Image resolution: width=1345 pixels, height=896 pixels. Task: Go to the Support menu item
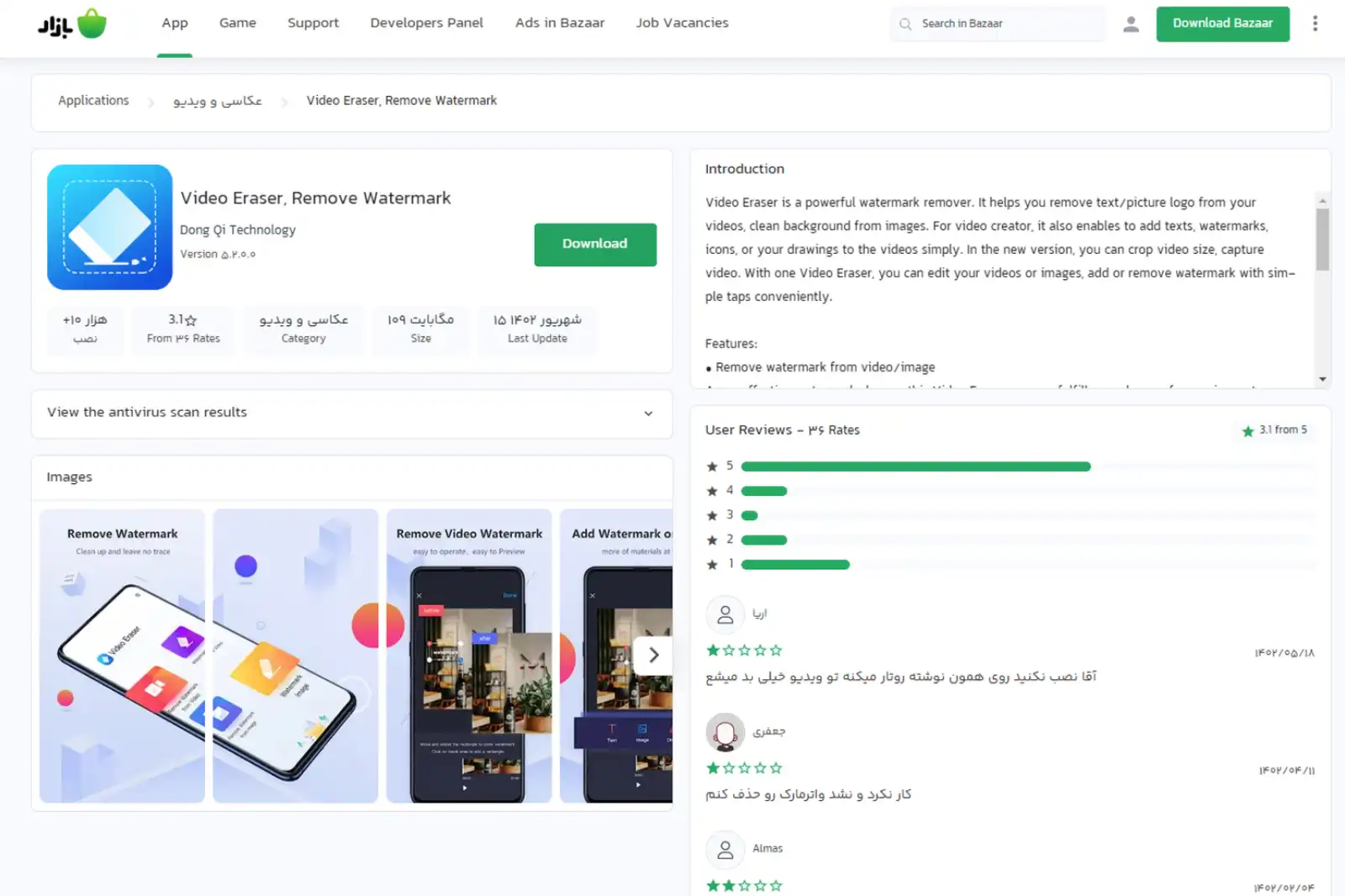click(314, 24)
